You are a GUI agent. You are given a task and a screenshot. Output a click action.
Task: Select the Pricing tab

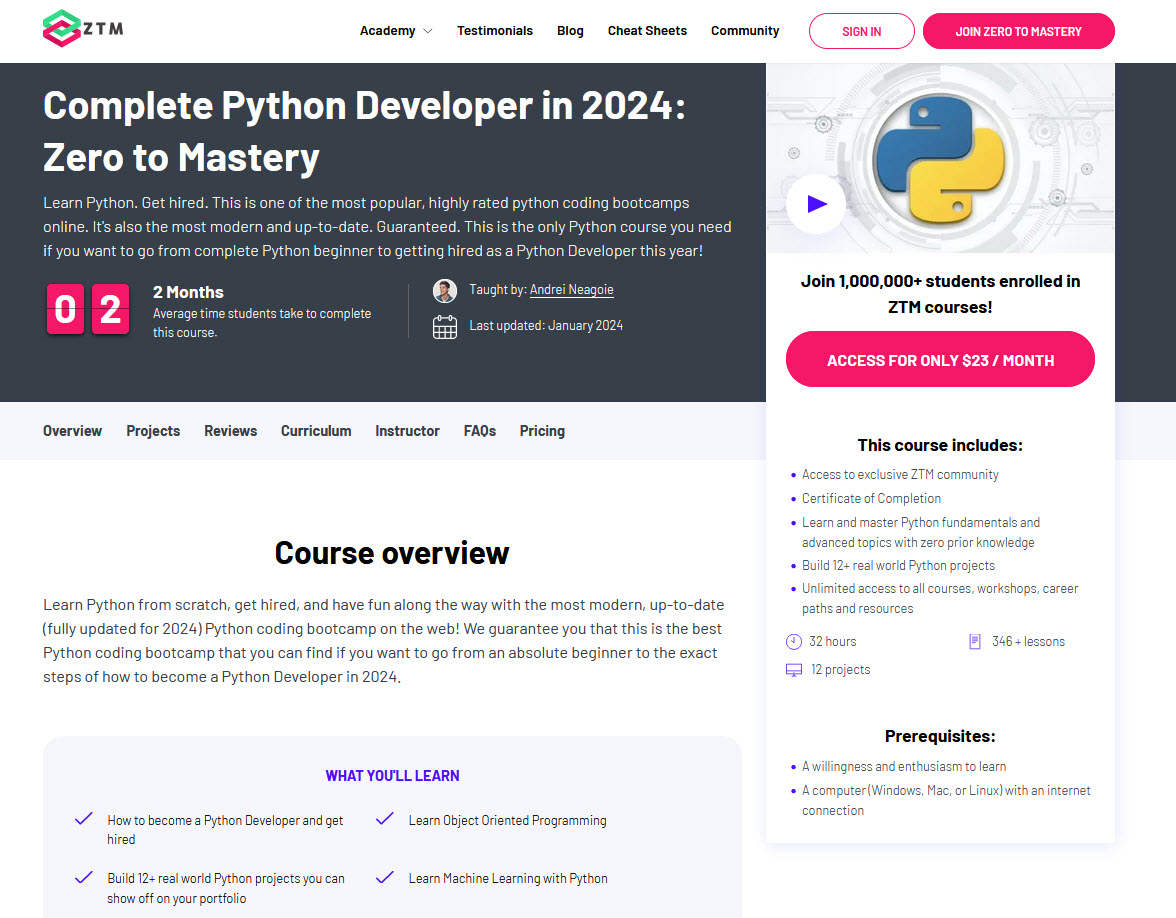pos(542,431)
